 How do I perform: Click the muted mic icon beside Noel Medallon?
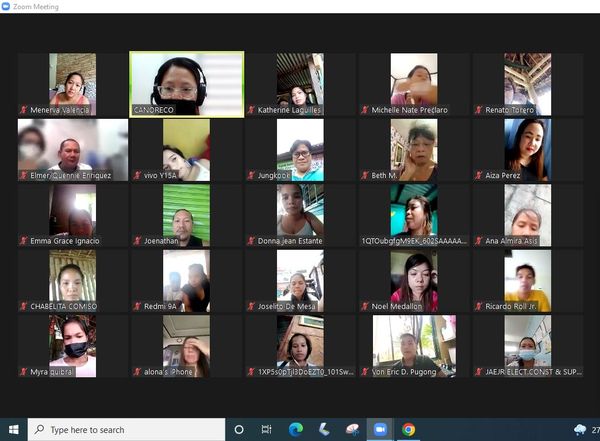click(x=365, y=306)
